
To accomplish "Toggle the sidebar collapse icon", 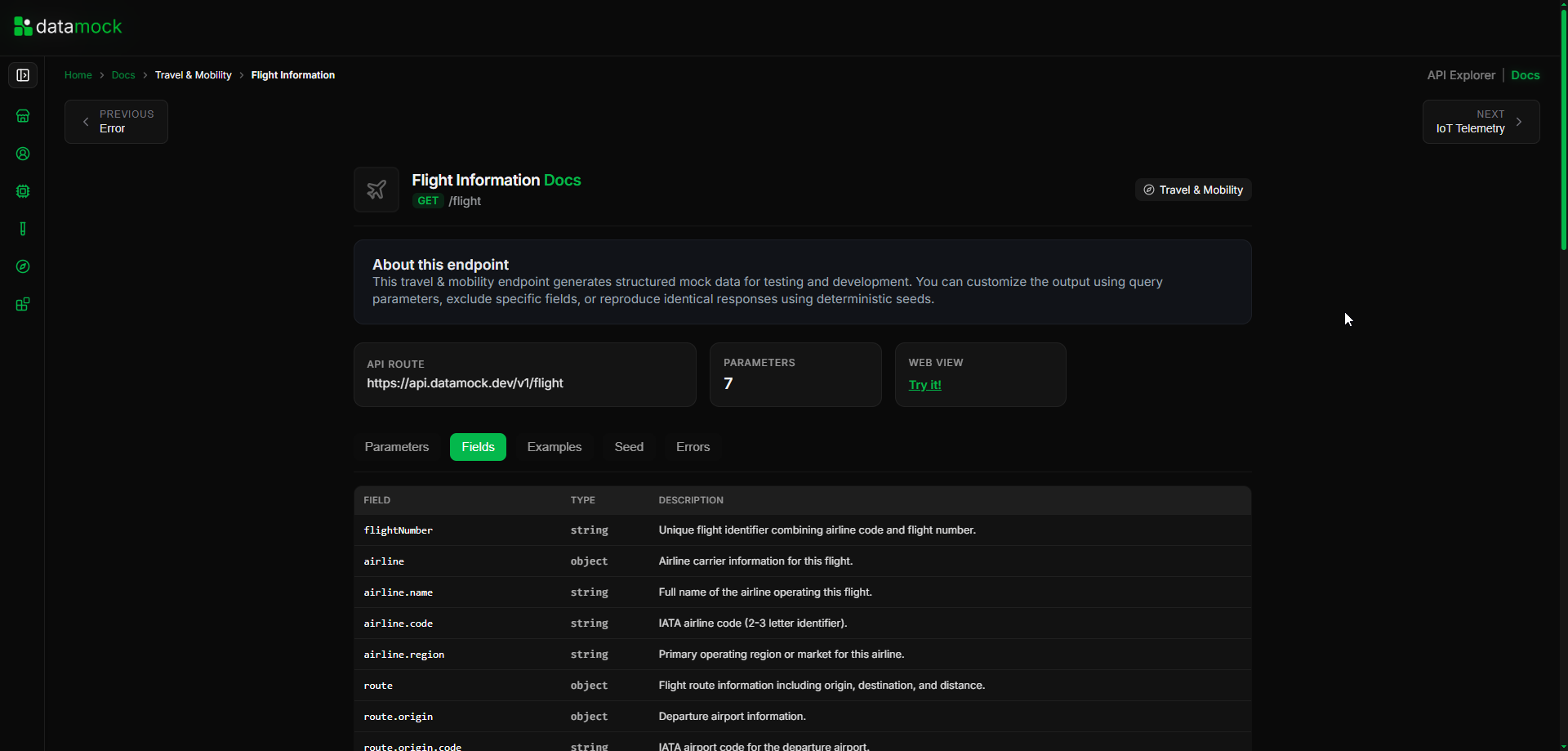I will 23,75.
